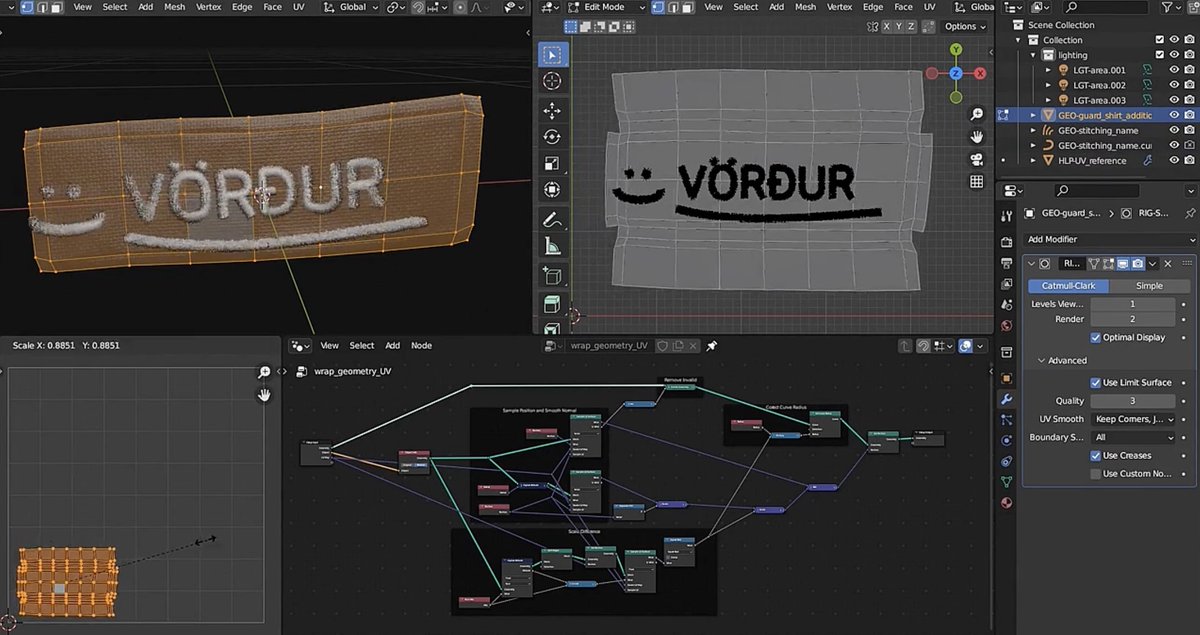Viewport: 1200px width, 635px height.
Task: Select GEO-guard_shirt_additic row in outliner
Action: click(x=1098, y=115)
